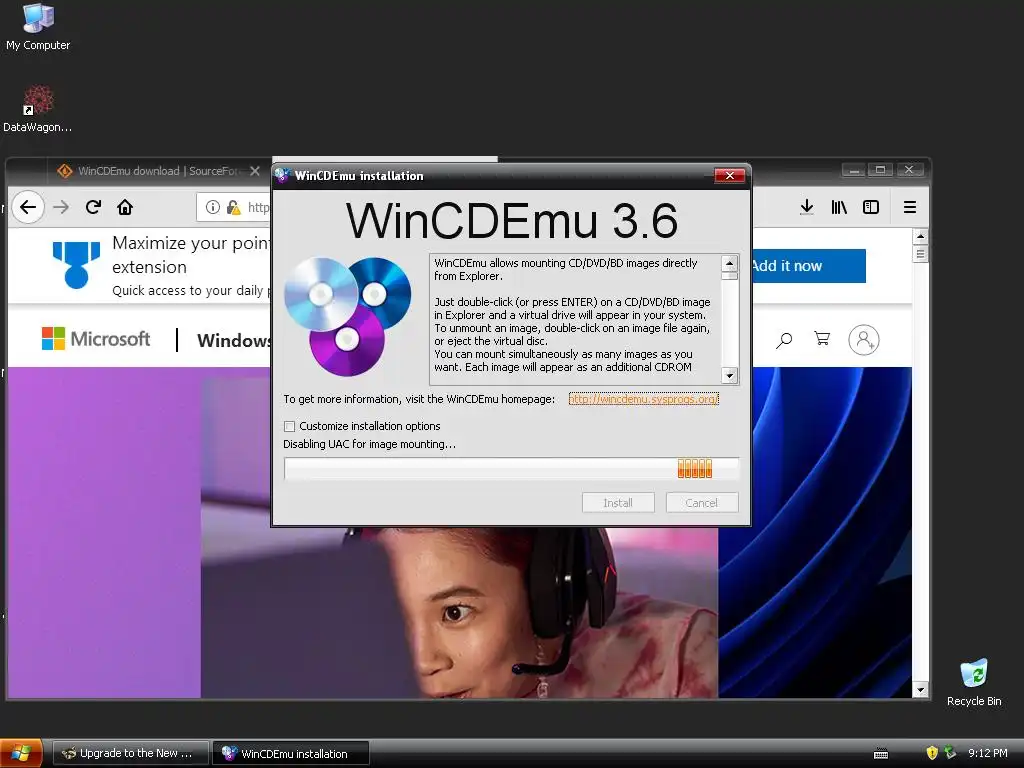
Task: Click the Install button
Action: (618, 502)
